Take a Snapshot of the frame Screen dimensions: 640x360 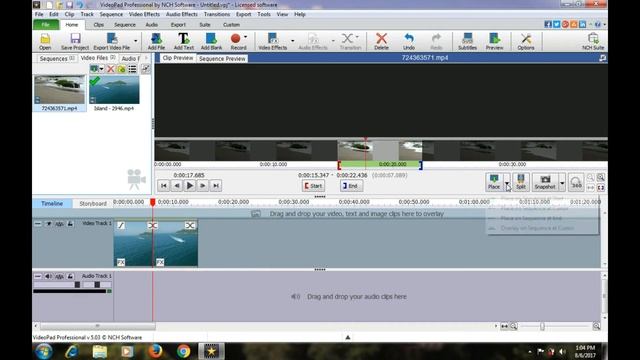click(x=545, y=182)
